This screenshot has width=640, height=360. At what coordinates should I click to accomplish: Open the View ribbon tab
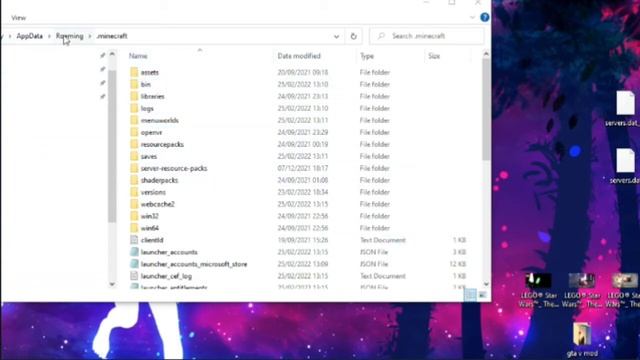click(19, 18)
